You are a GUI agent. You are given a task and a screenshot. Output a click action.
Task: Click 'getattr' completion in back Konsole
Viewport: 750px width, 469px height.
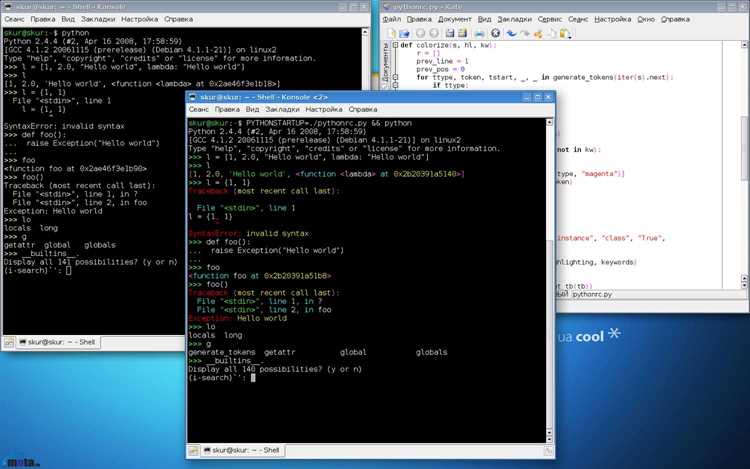coord(22,245)
